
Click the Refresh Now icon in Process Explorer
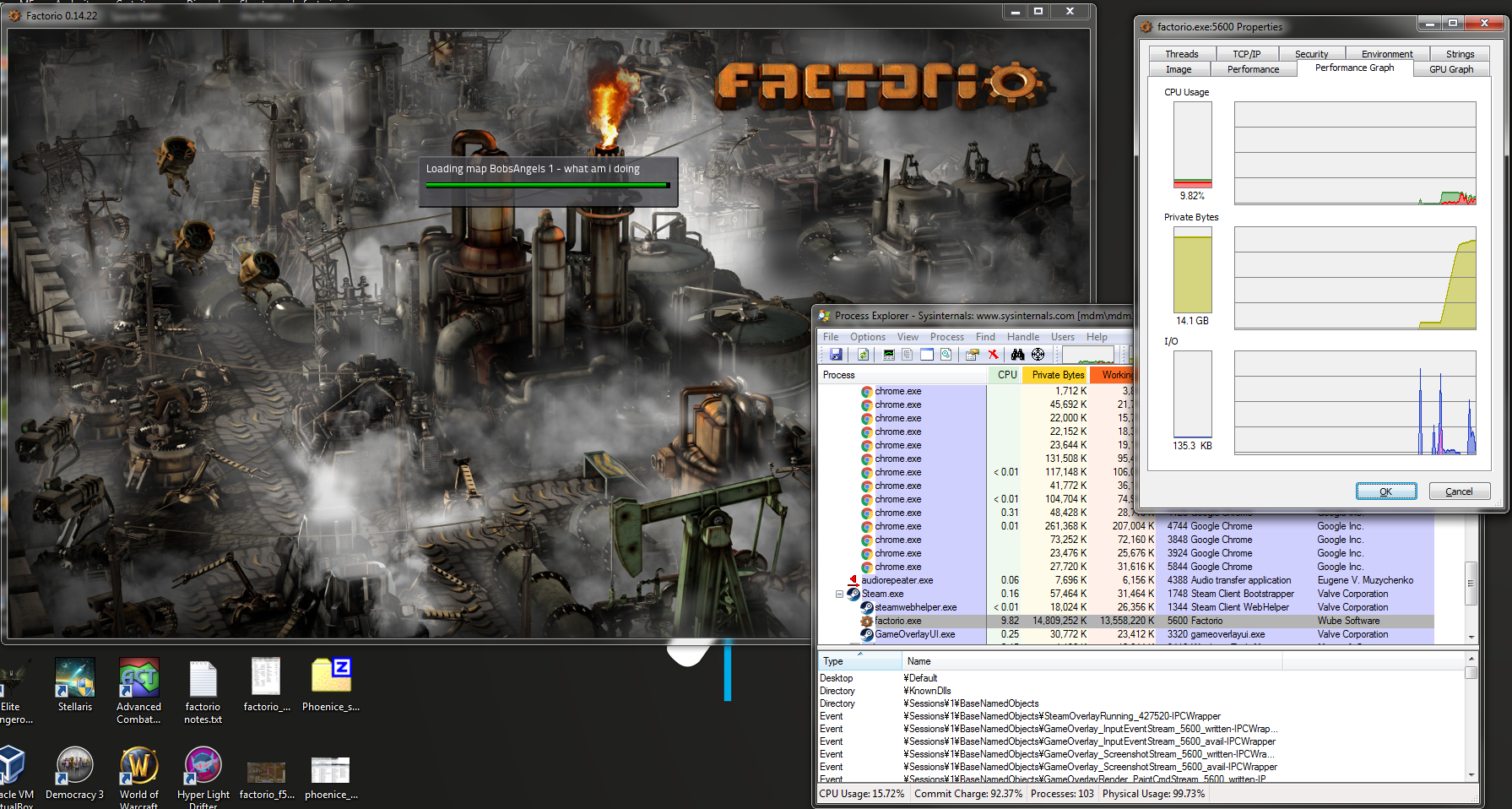pyautogui.click(x=863, y=355)
